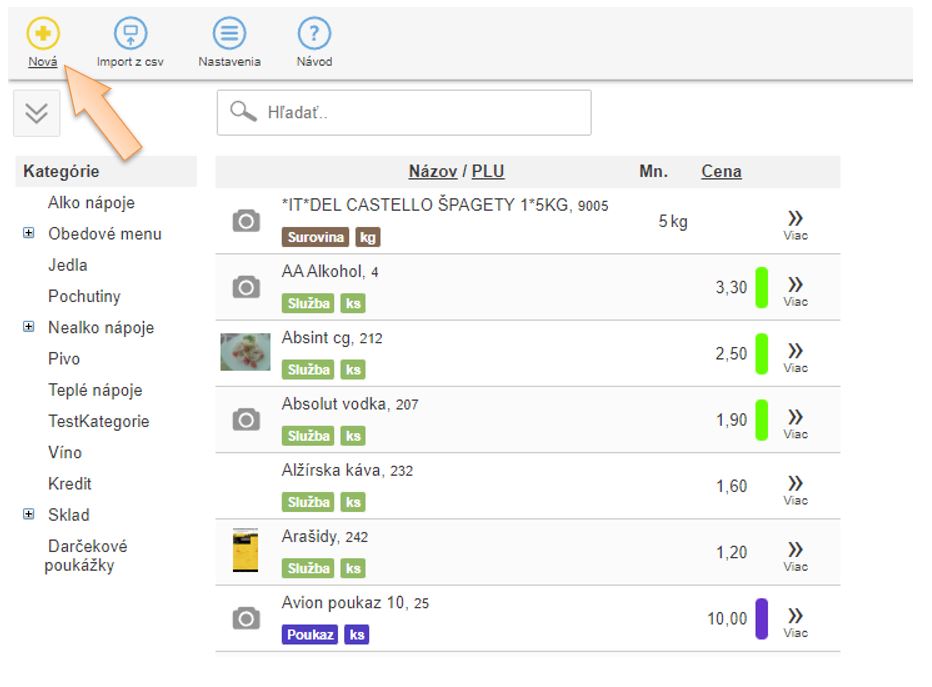Click camera icon for Absolut vodka
The height and width of the screenshot is (687, 932).
[246, 420]
